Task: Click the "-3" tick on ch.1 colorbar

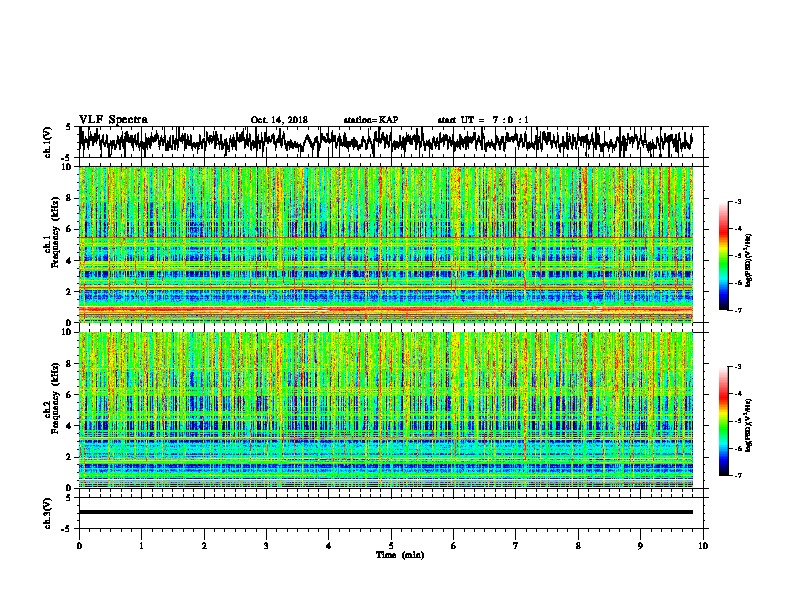Action: click(x=738, y=201)
